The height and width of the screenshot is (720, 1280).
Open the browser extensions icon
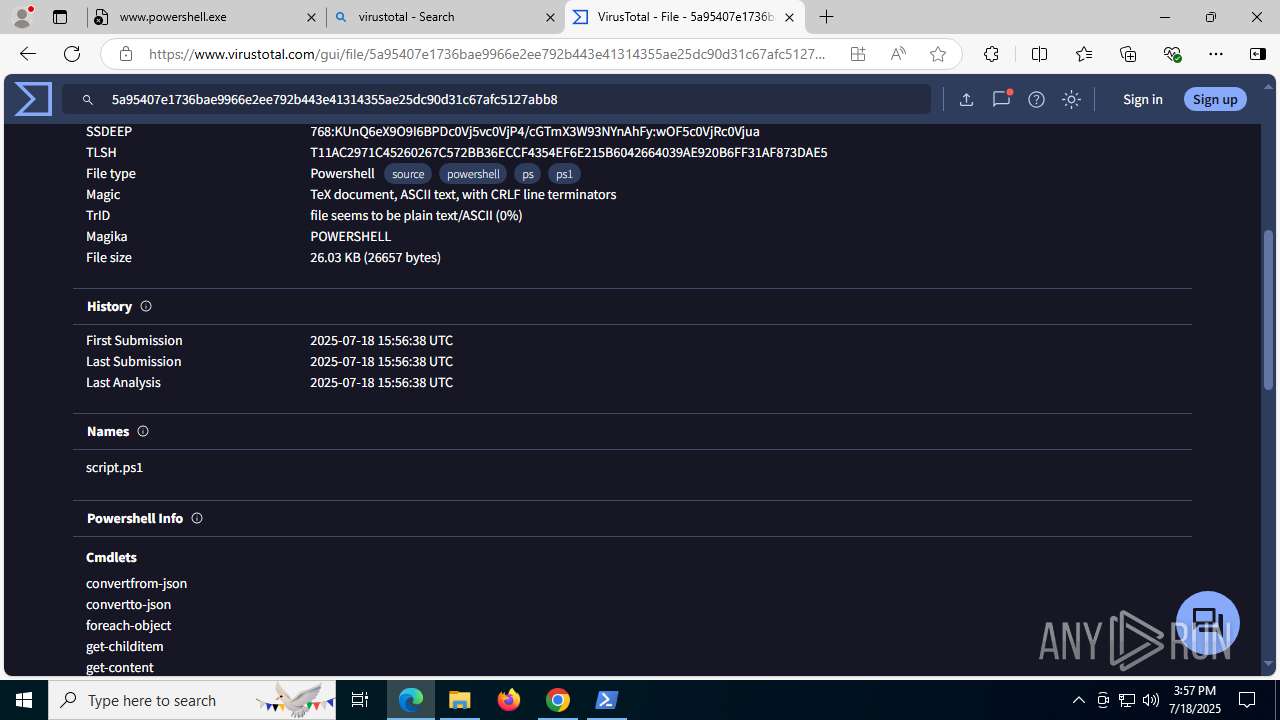[991, 54]
